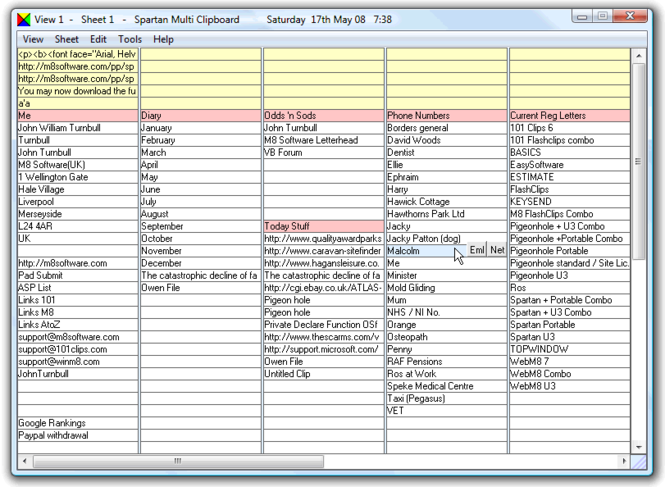Click the horizontal scrollbar thumb
Screen dimensions: 665x487
coord(178,461)
